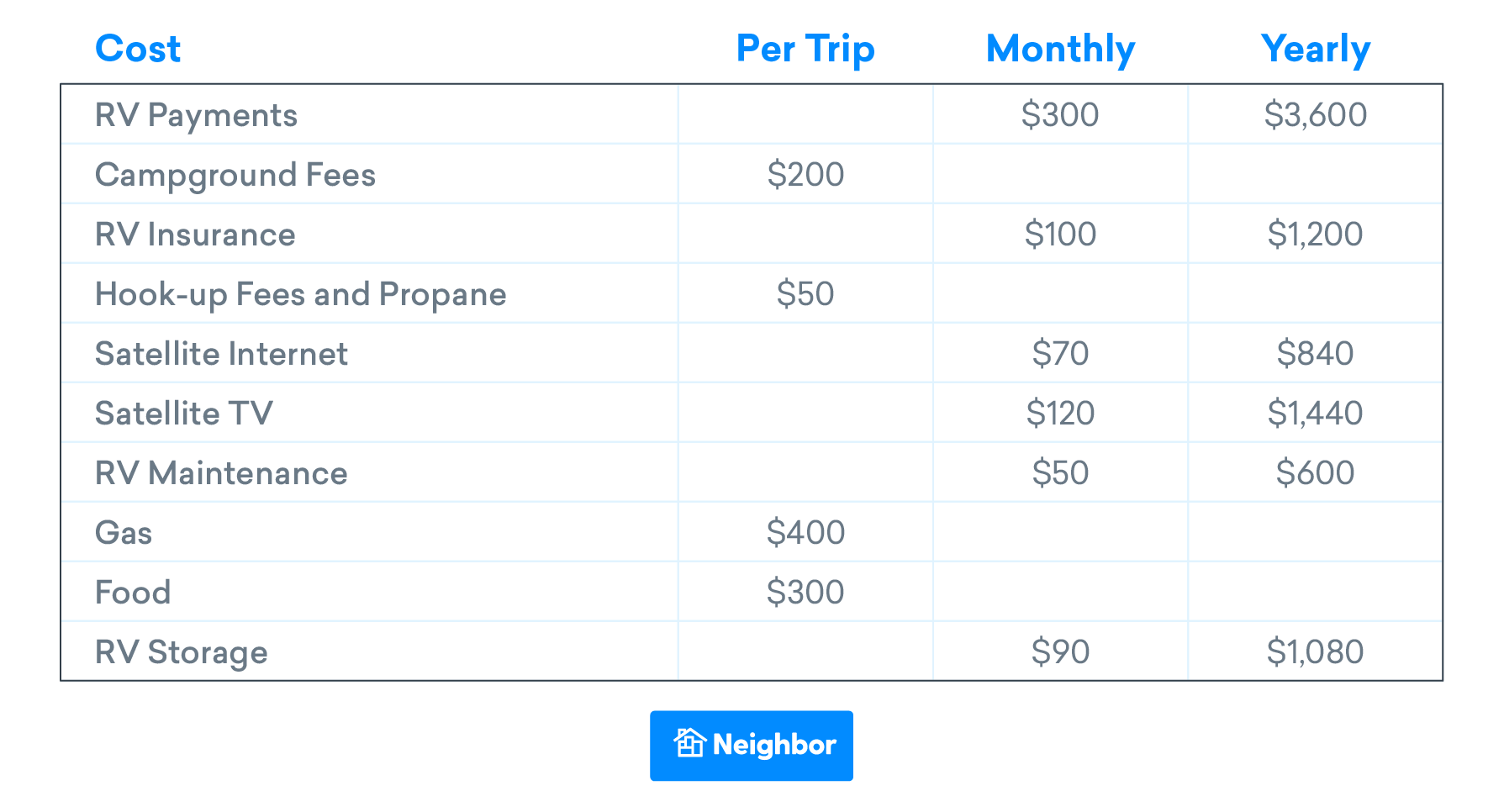This screenshot has width=1504, height=812.
Task: Click the $840 yearly internet cell
Action: pyautogui.click(x=1315, y=354)
